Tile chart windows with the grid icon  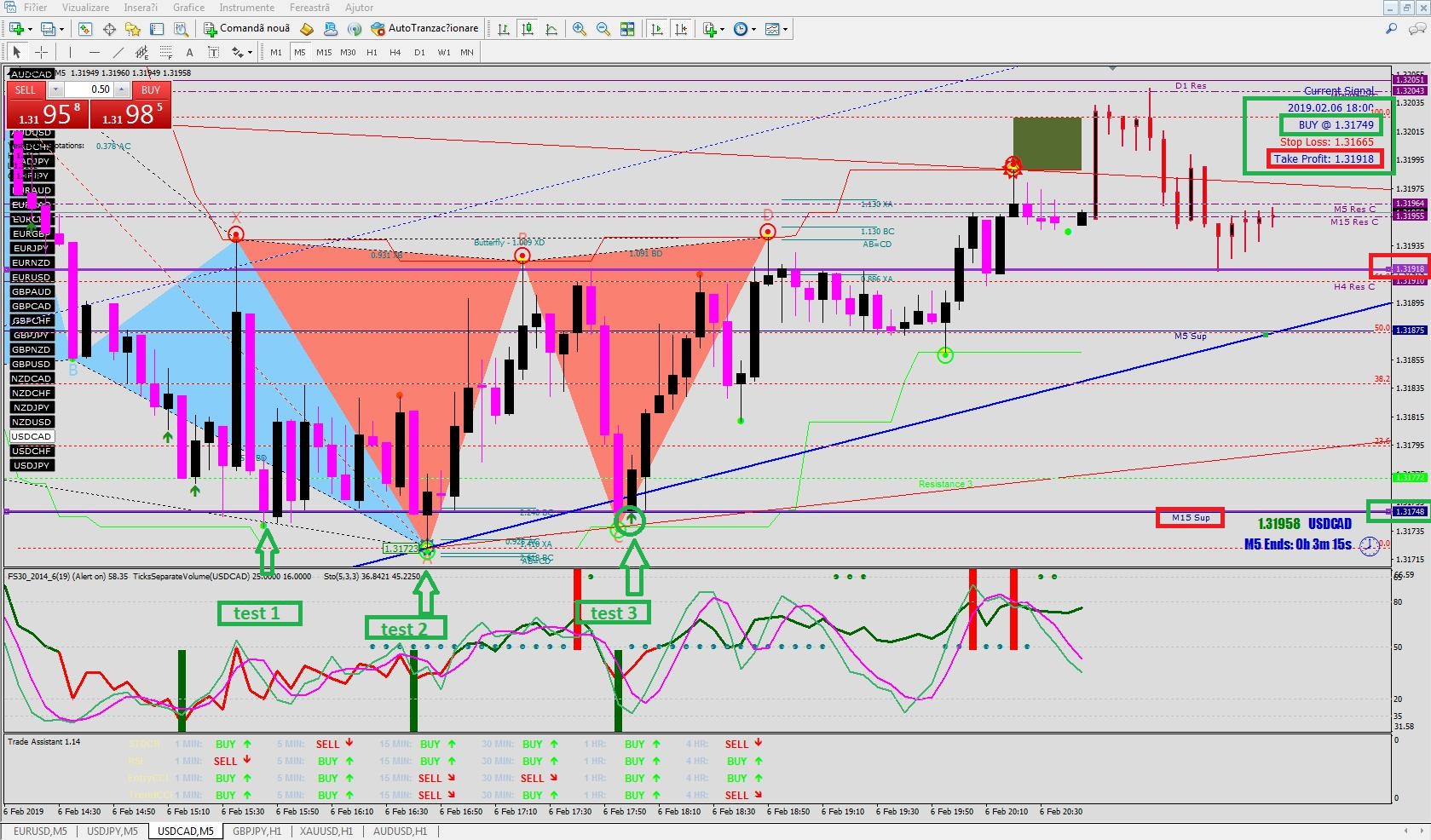[x=627, y=29]
